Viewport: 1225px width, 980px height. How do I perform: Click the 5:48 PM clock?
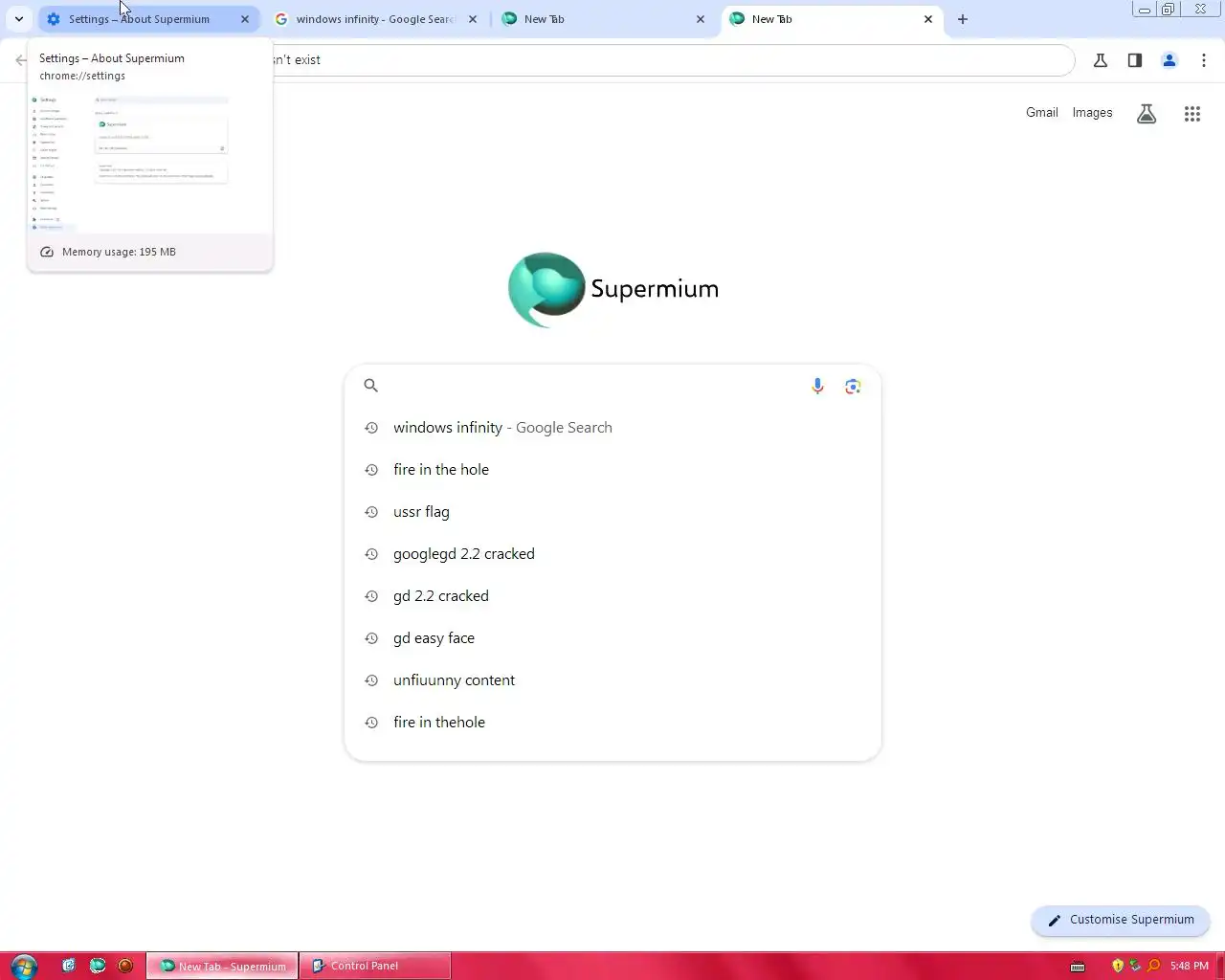click(x=1190, y=966)
